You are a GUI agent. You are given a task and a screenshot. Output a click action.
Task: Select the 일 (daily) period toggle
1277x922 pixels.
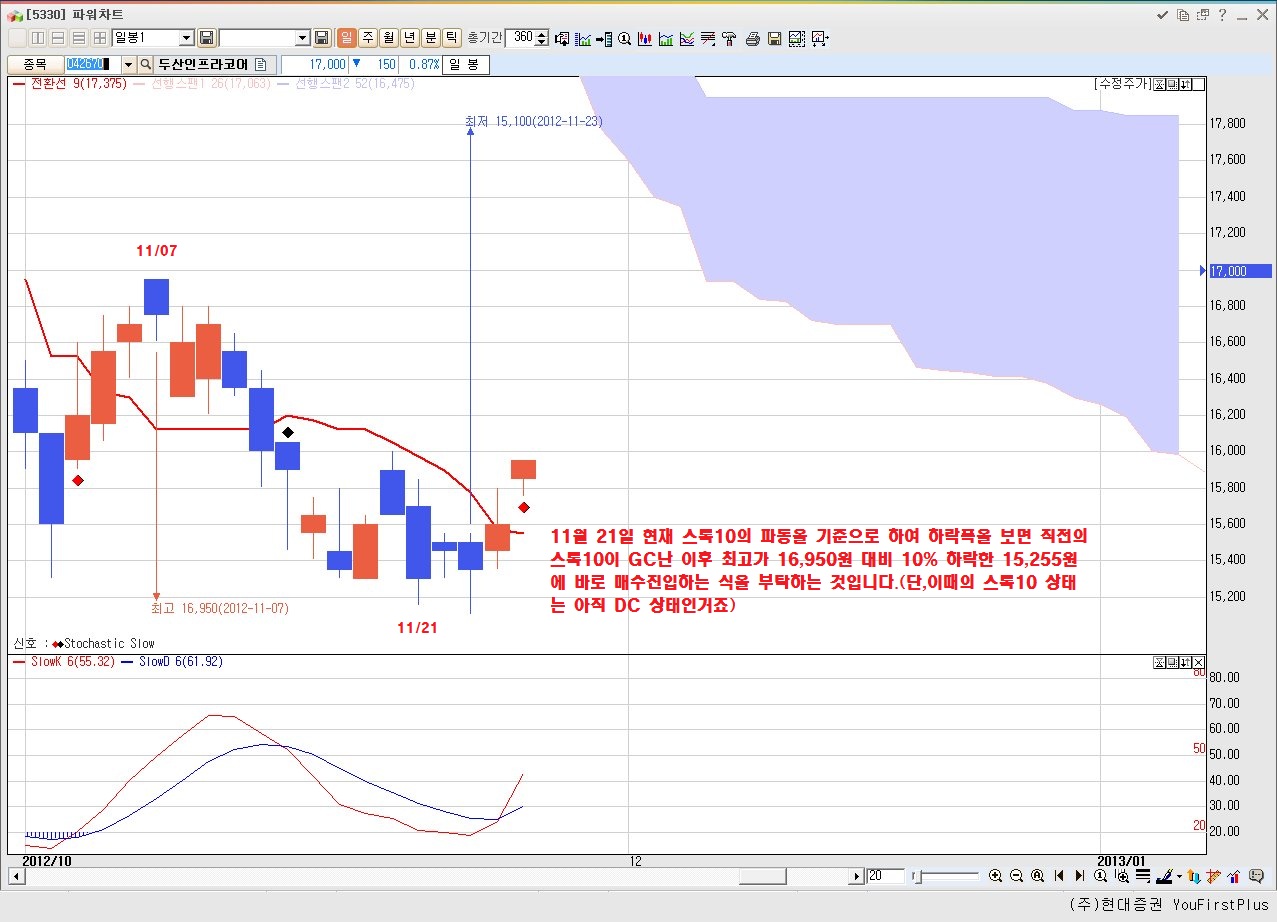[346, 38]
